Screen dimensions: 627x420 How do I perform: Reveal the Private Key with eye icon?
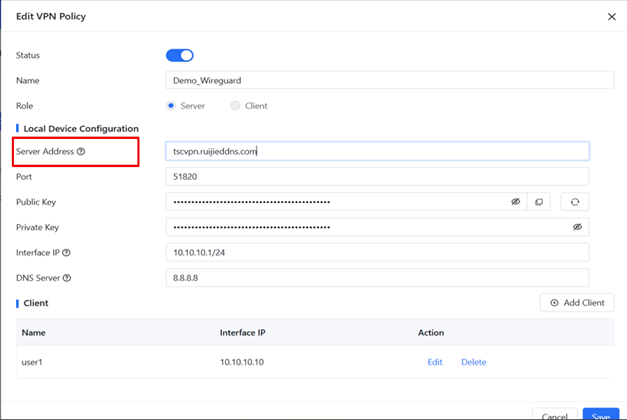(x=577, y=227)
